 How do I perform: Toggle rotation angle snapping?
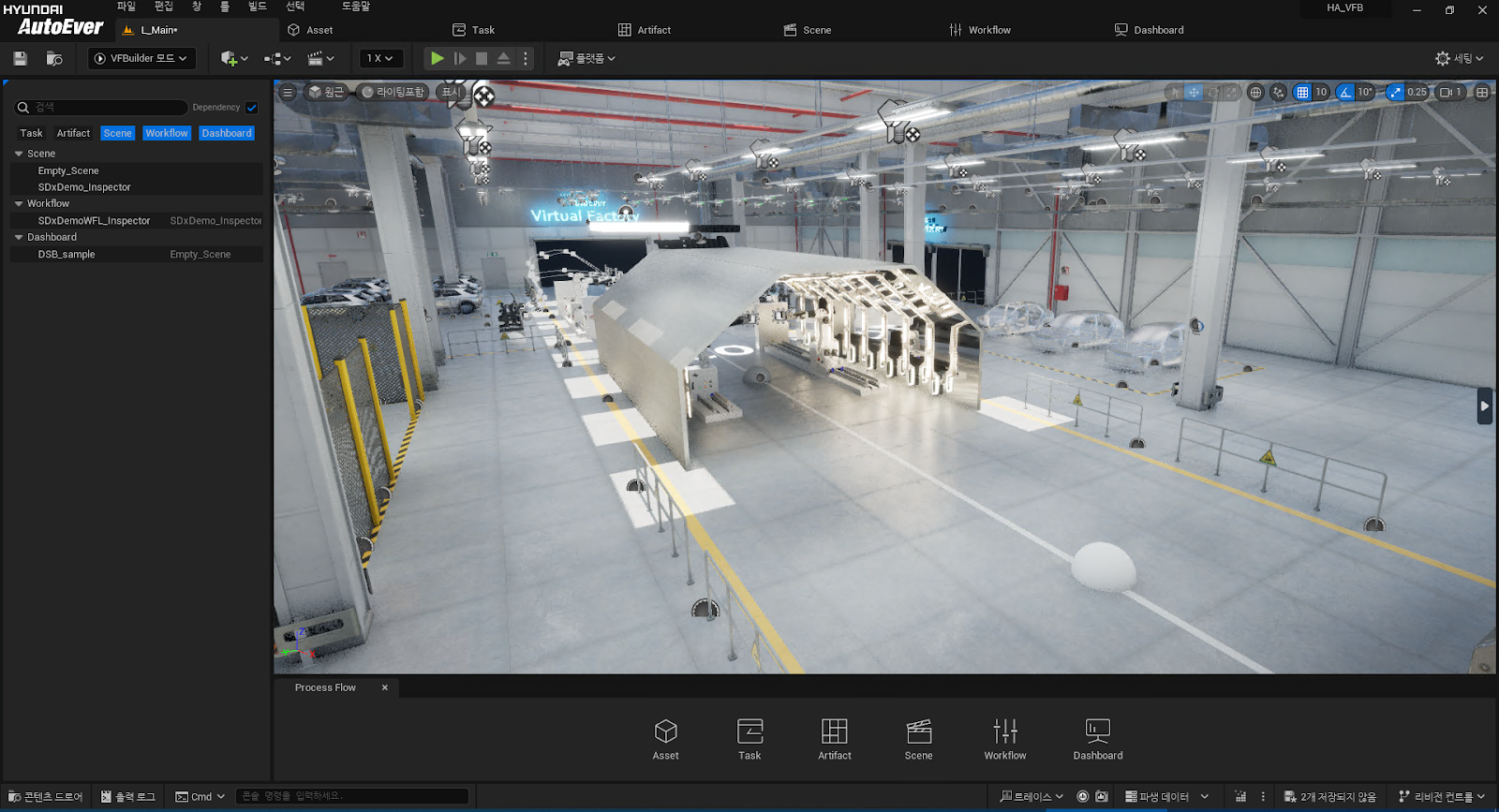1345,92
